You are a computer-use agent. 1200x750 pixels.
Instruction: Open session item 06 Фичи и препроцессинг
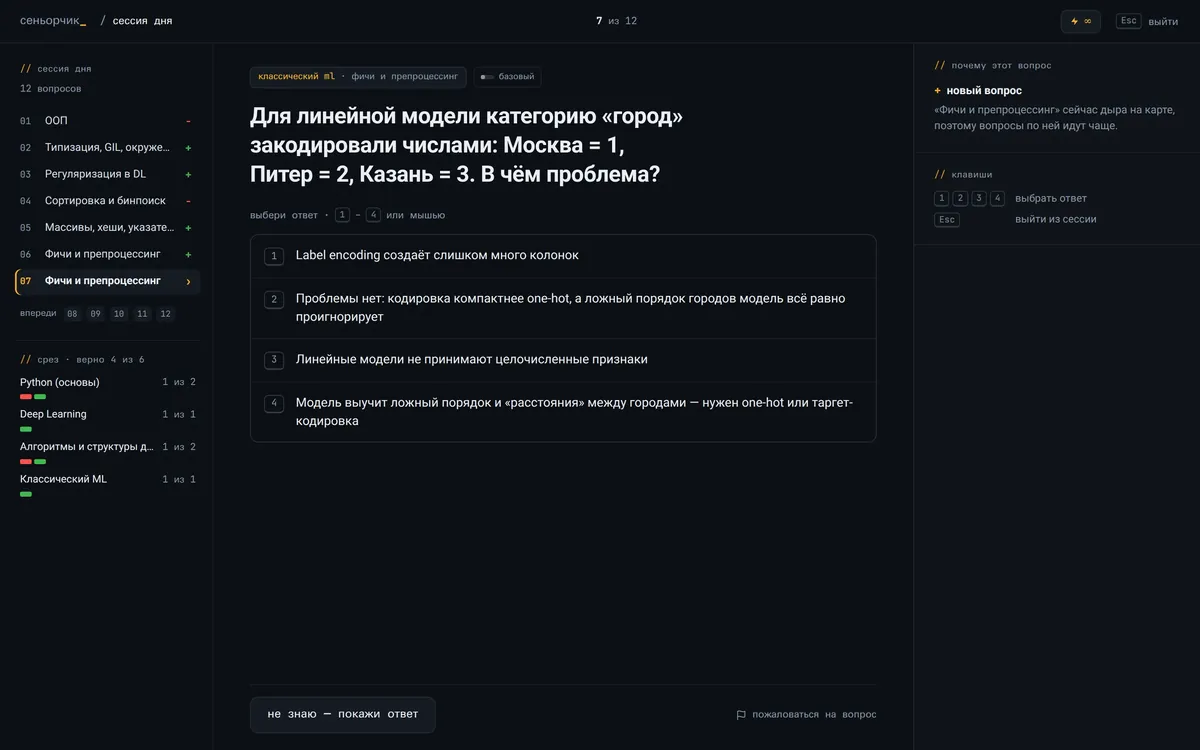point(107,254)
